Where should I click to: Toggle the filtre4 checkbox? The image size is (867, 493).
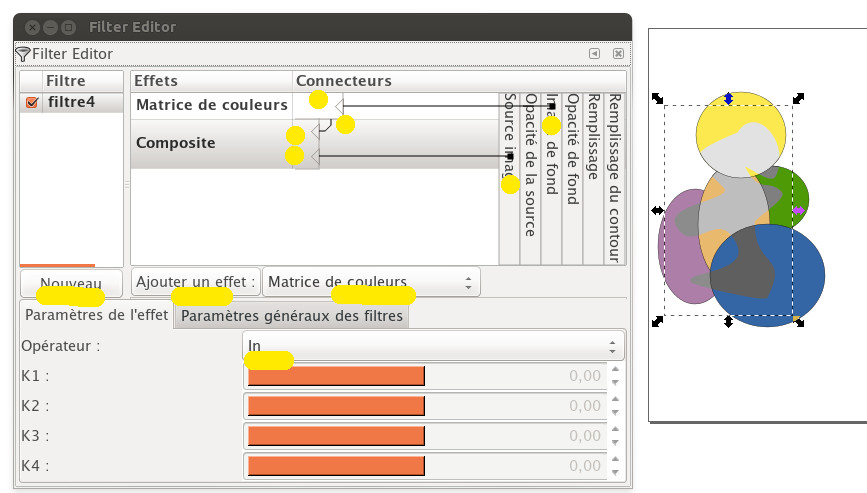tap(32, 102)
